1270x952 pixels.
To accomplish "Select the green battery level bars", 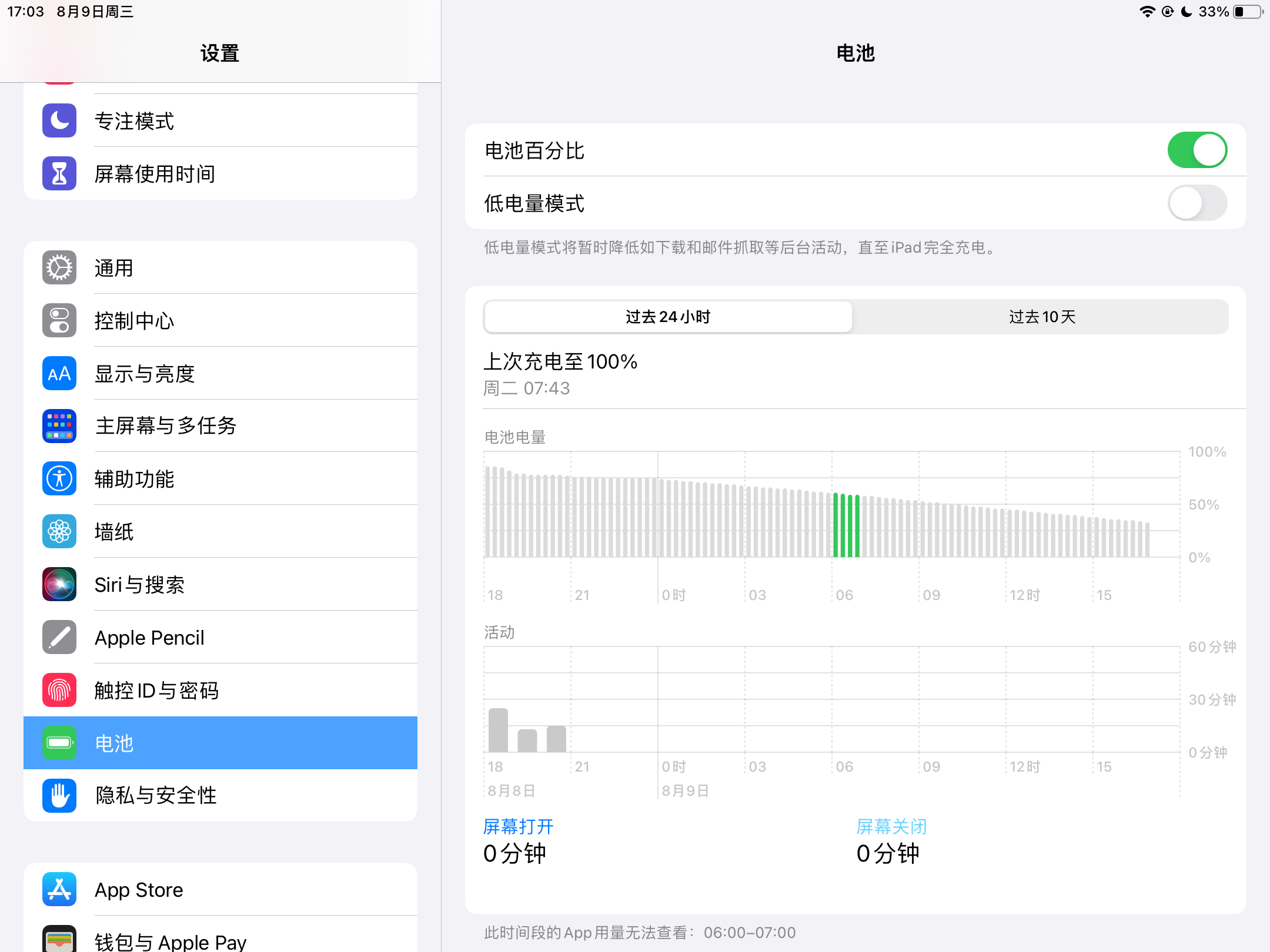I will point(846,525).
